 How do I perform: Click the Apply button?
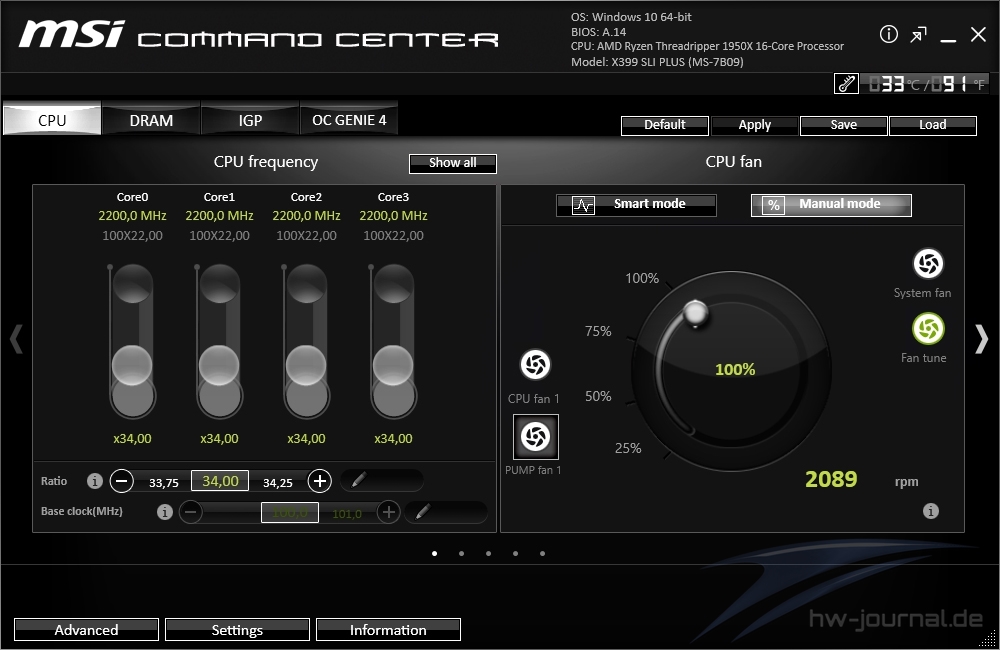(754, 125)
